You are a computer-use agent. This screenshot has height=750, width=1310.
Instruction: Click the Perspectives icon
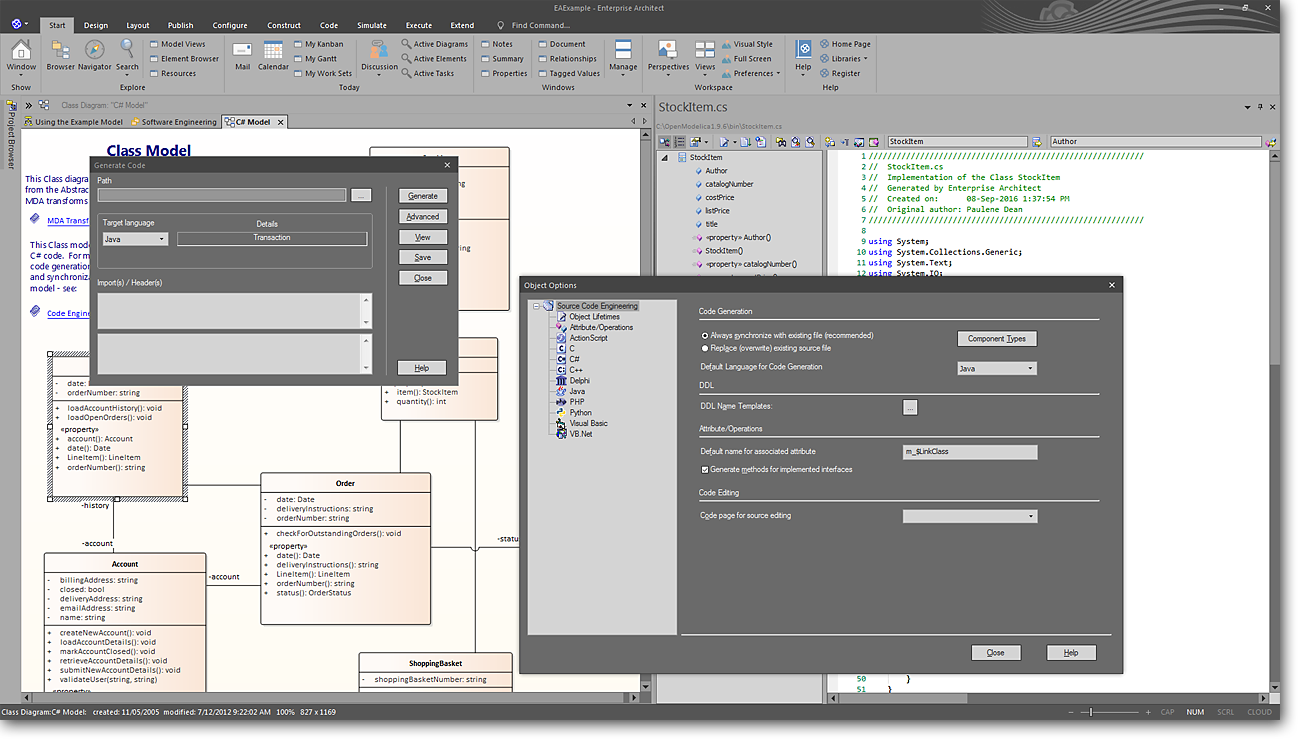pyautogui.click(x=667, y=50)
